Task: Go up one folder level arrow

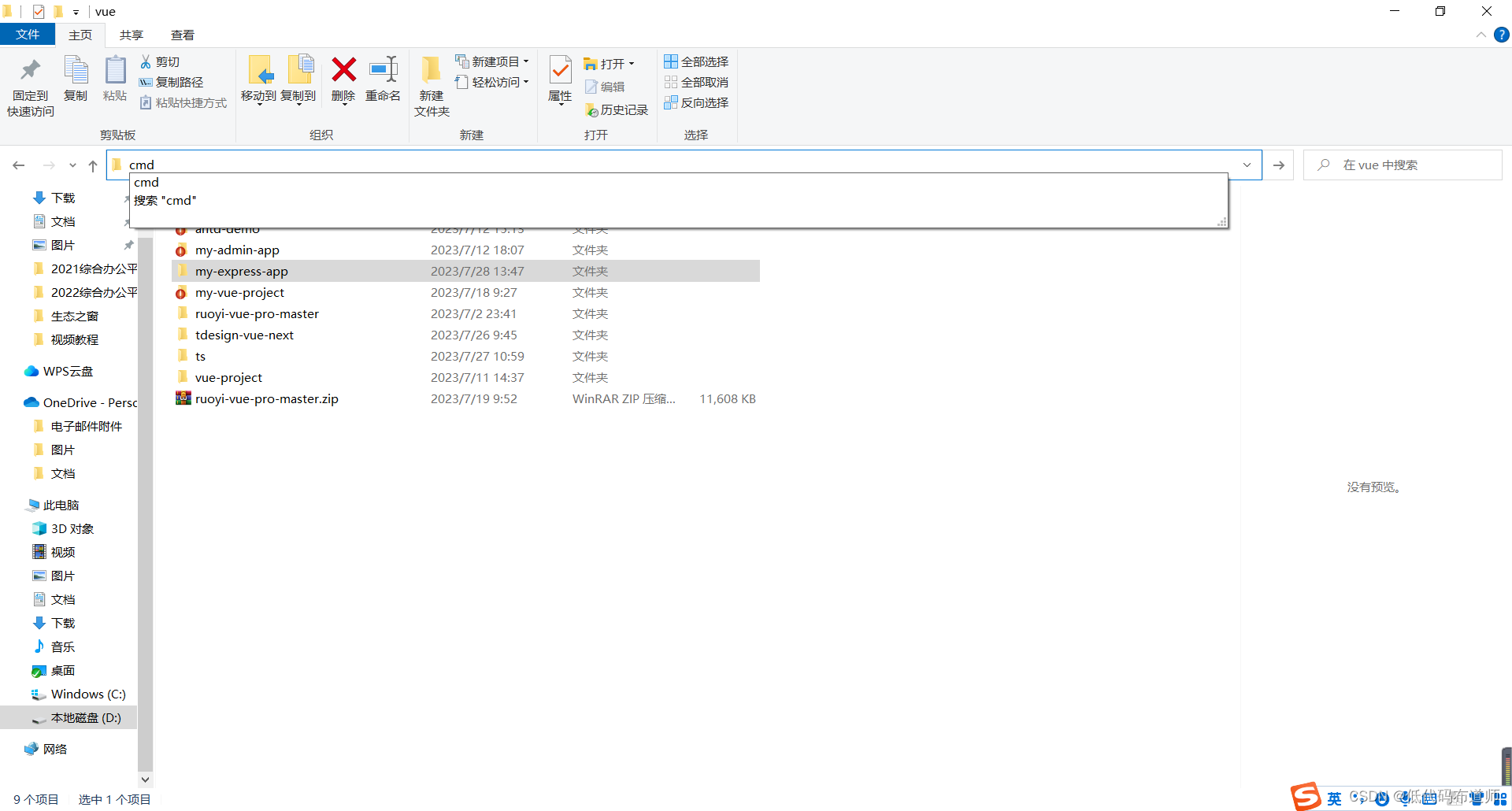Action: pos(93,165)
